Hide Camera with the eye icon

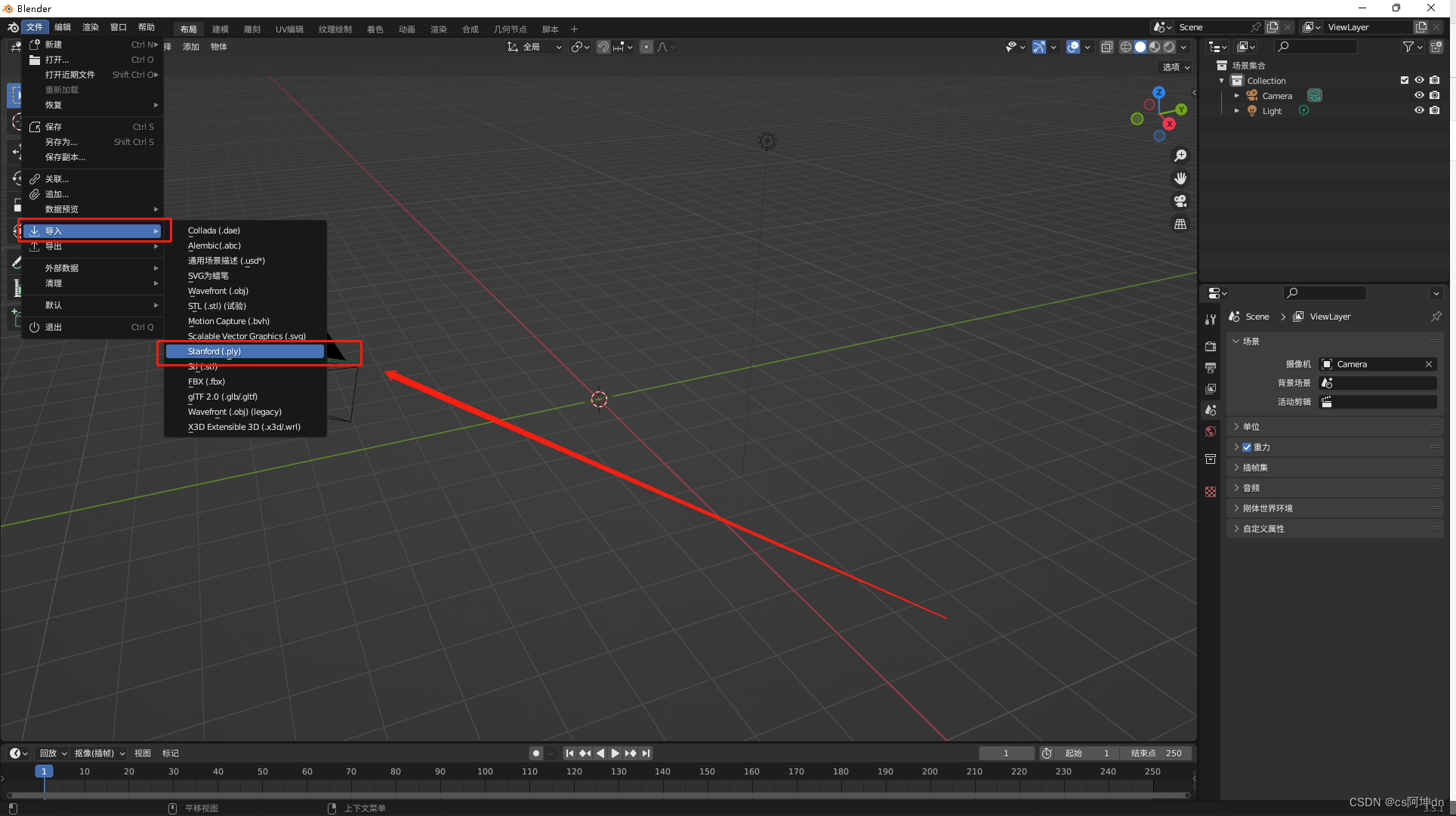click(1419, 95)
